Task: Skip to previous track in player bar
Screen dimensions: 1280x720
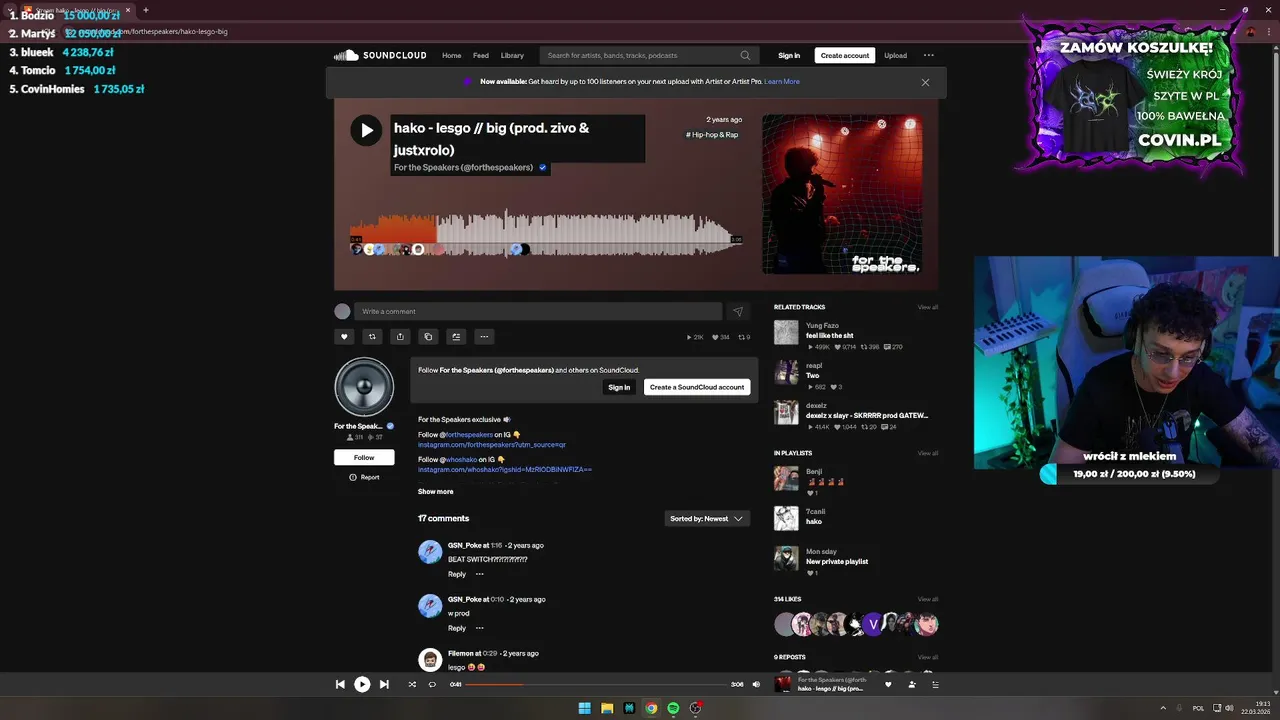Action: click(340, 684)
